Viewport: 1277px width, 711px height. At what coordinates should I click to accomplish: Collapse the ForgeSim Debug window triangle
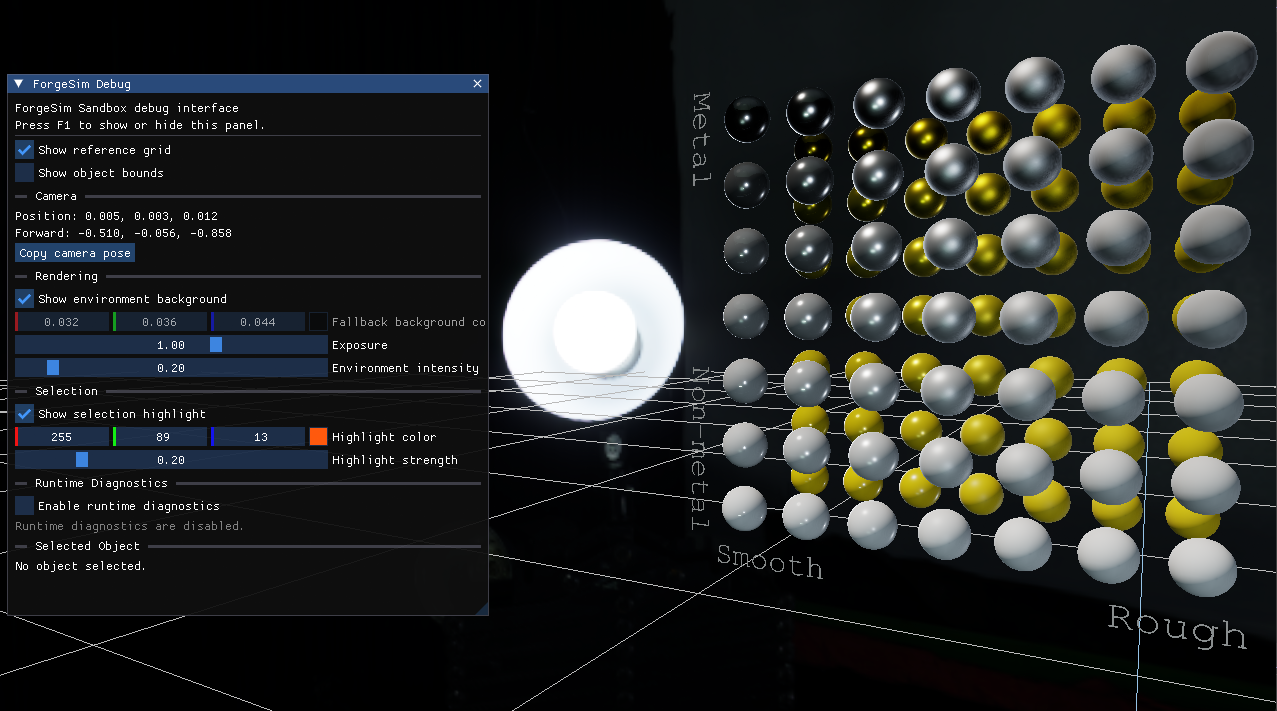19,84
